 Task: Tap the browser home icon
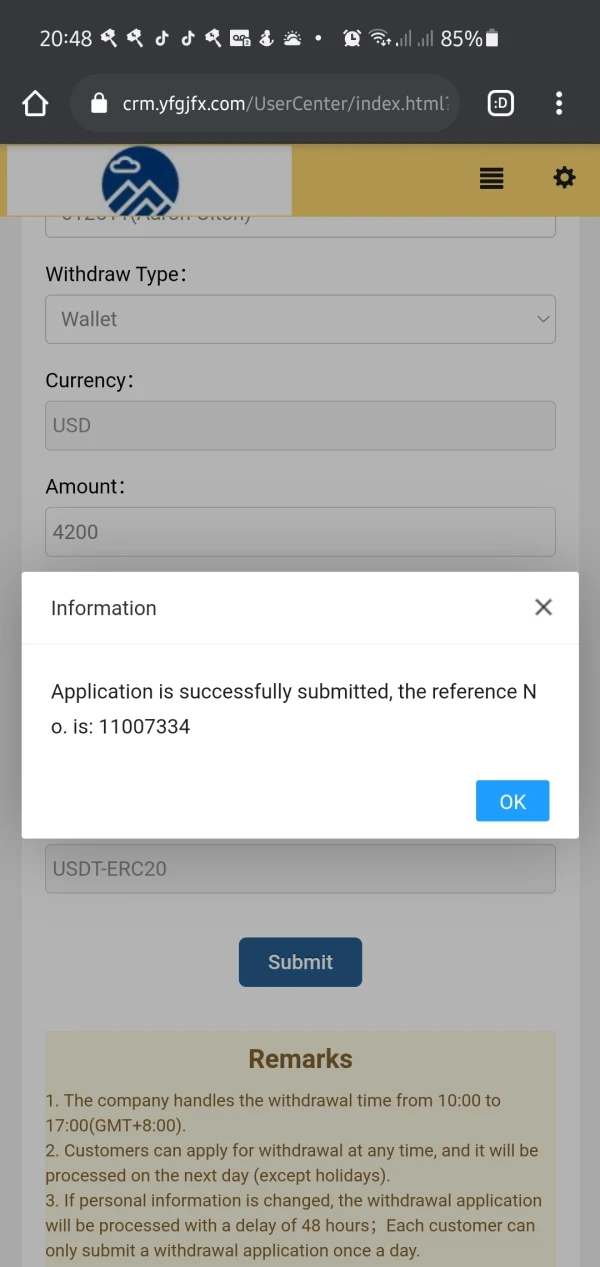click(35, 103)
